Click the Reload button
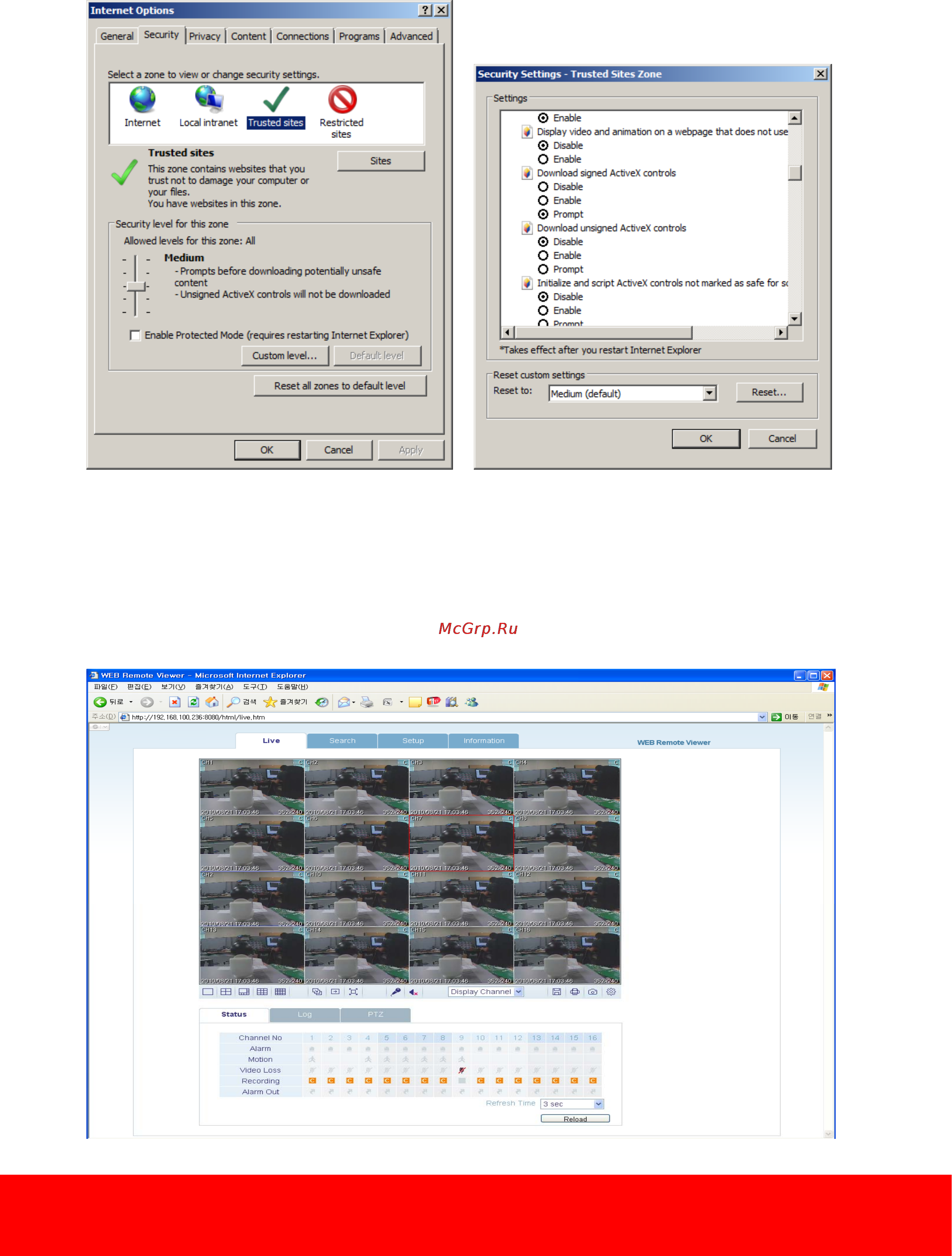Viewport: 952px width, 1256px height. point(575,1119)
